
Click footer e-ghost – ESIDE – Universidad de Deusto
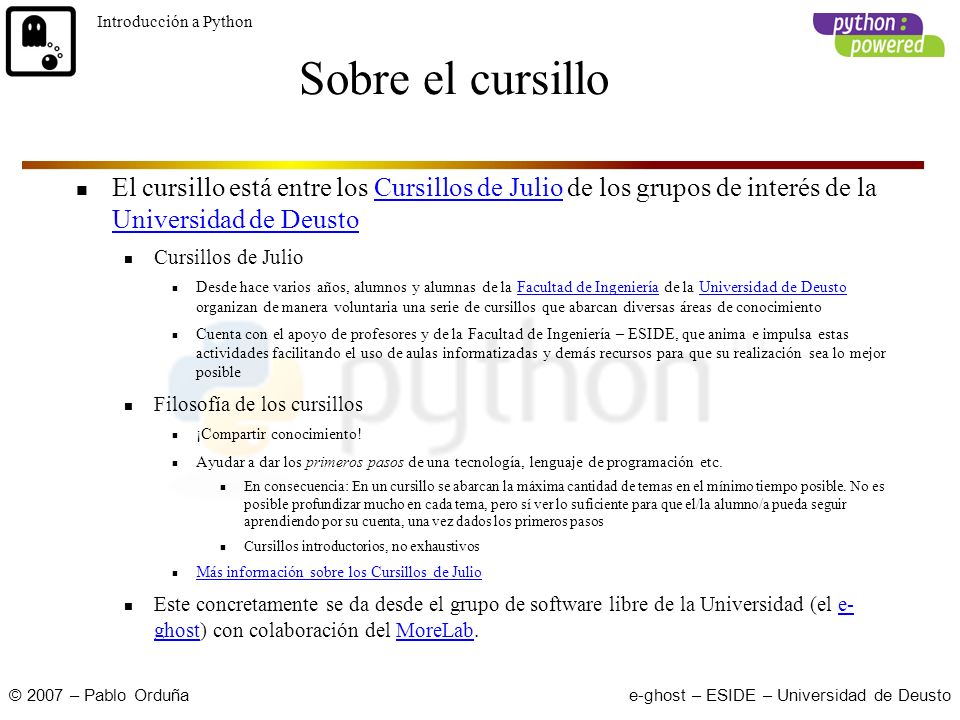pyautogui.click(x=789, y=696)
